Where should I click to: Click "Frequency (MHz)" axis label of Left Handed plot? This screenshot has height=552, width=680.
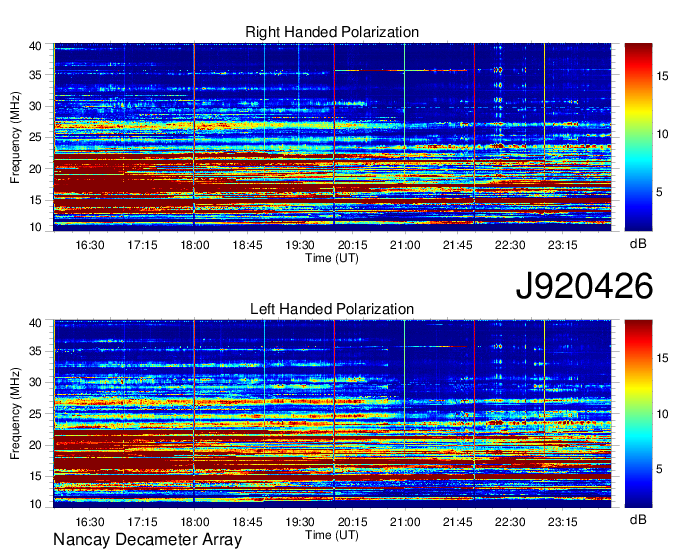coord(15,414)
